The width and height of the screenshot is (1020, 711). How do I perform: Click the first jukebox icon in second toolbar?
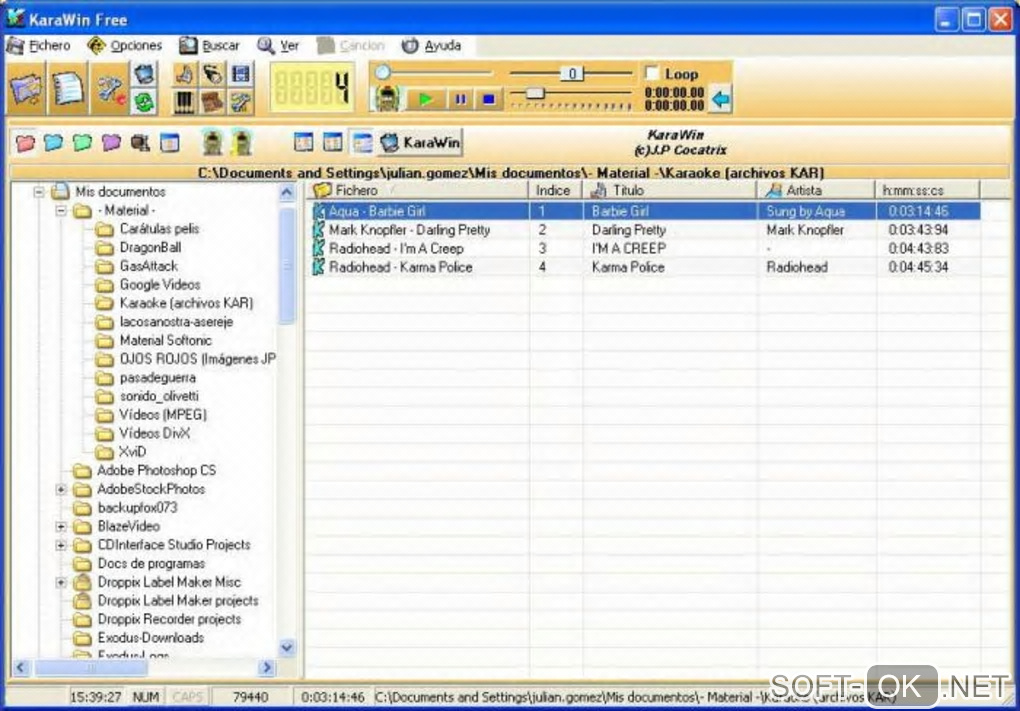click(x=212, y=142)
